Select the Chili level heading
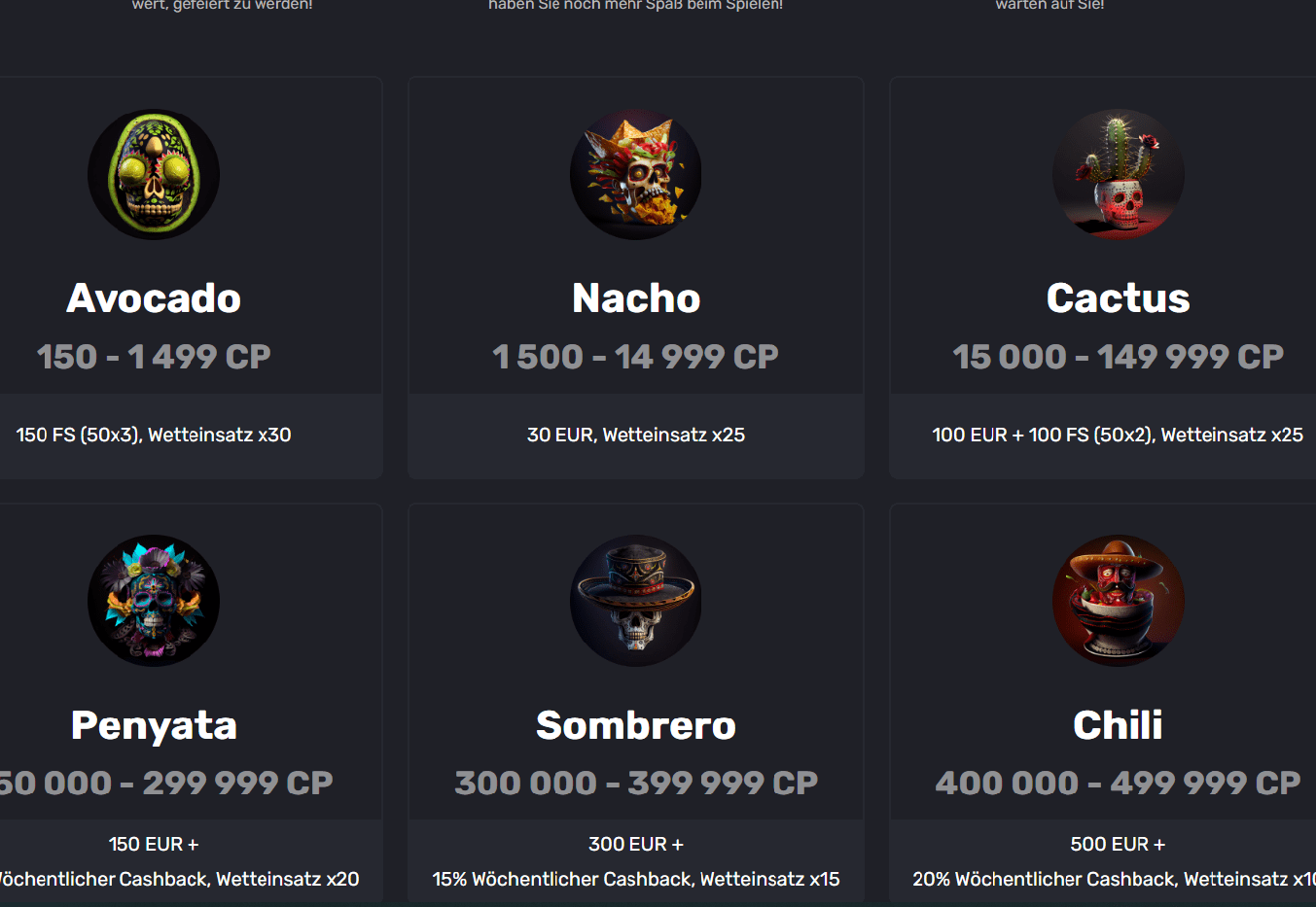Image resolution: width=1316 pixels, height=907 pixels. (x=1119, y=725)
